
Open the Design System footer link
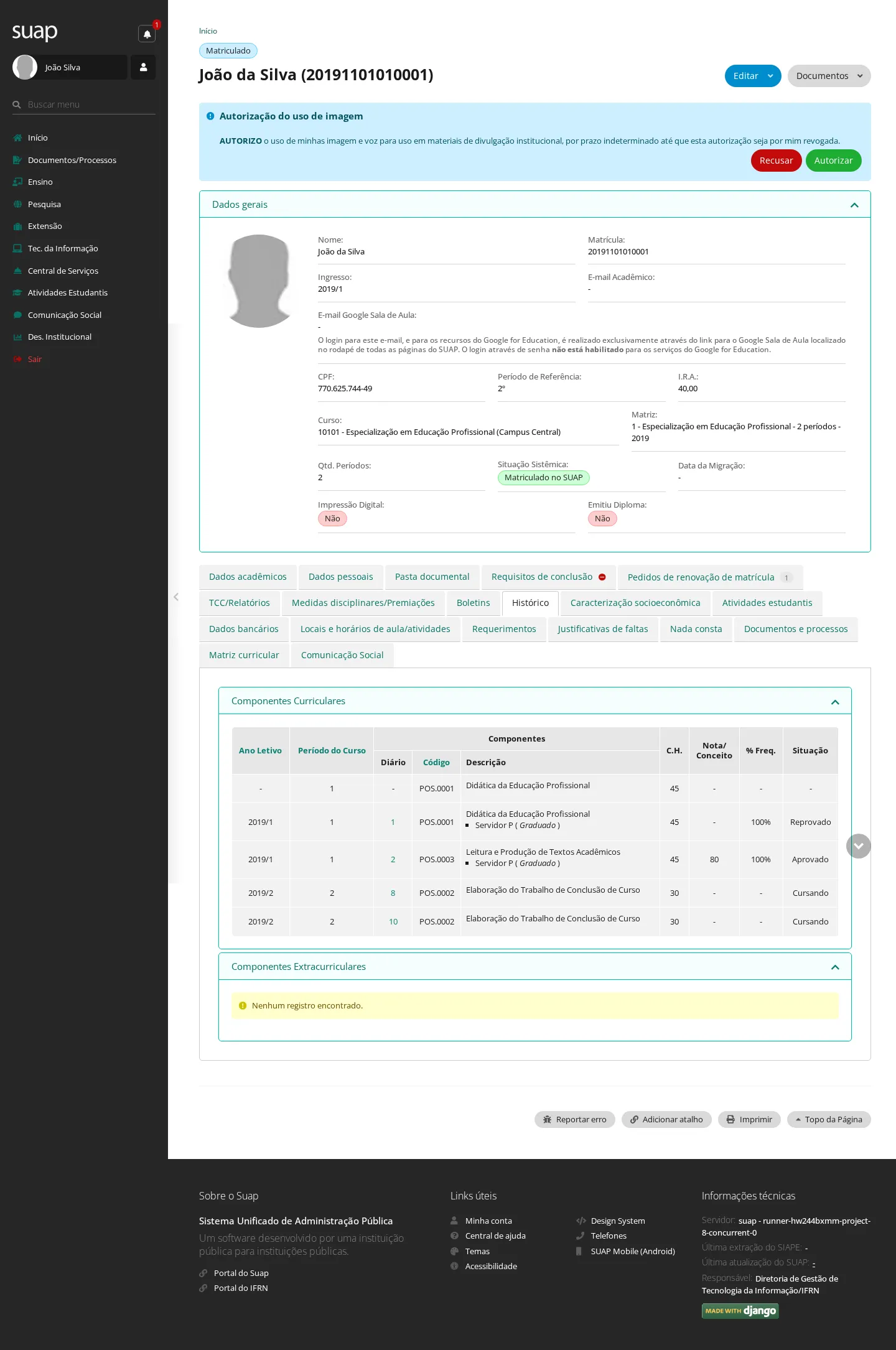click(x=618, y=1221)
